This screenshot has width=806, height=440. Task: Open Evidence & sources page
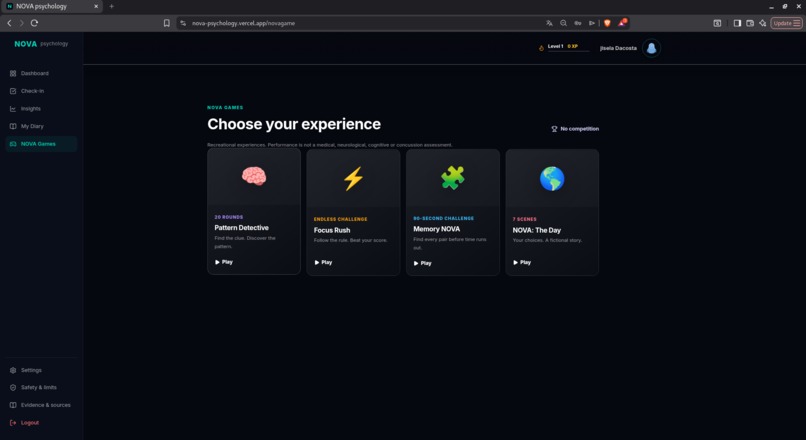coord(41,405)
